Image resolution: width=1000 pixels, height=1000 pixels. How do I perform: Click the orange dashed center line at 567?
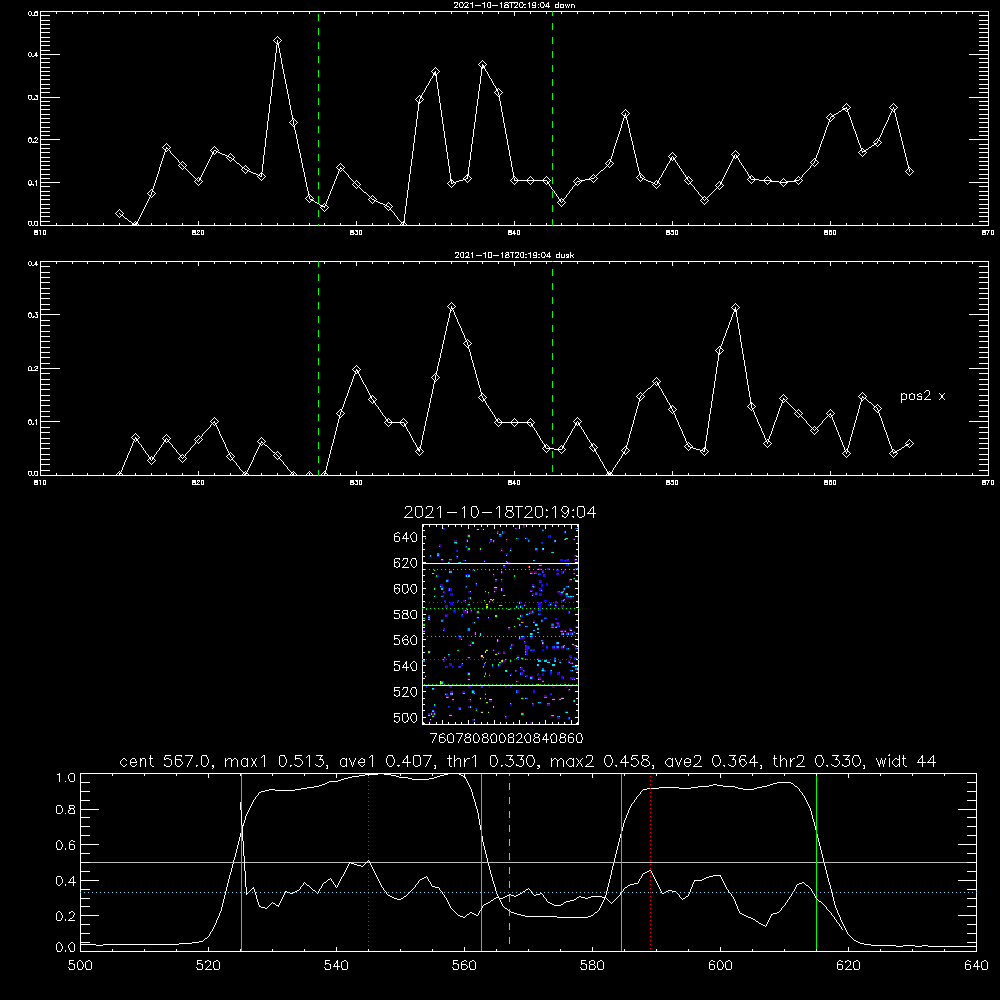coord(509,861)
